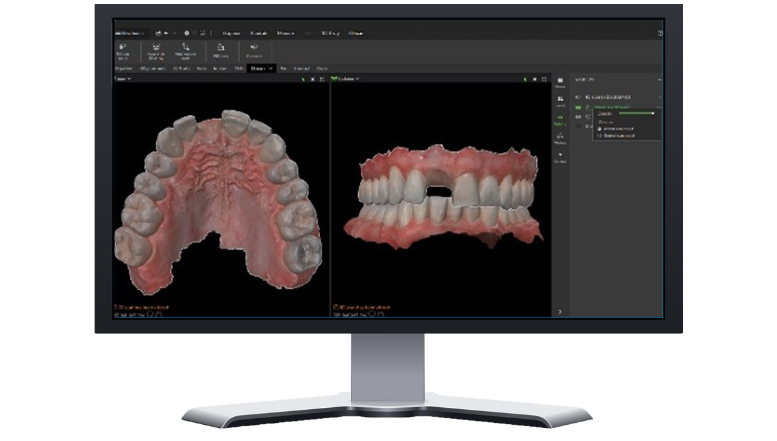The height and width of the screenshot is (441, 777).
Task: Select the Original scan mode radio
Action: tap(600, 136)
